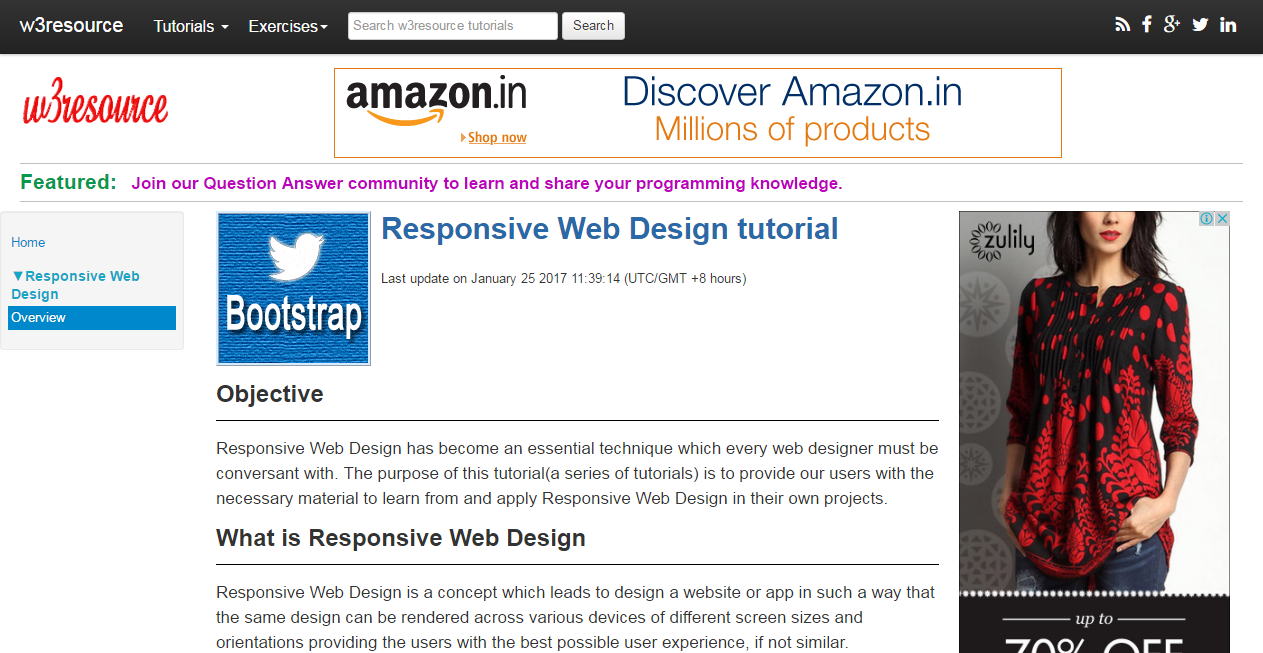This screenshot has width=1263, height=653.
Task: Click the Search button
Action: [x=593, y=26]
